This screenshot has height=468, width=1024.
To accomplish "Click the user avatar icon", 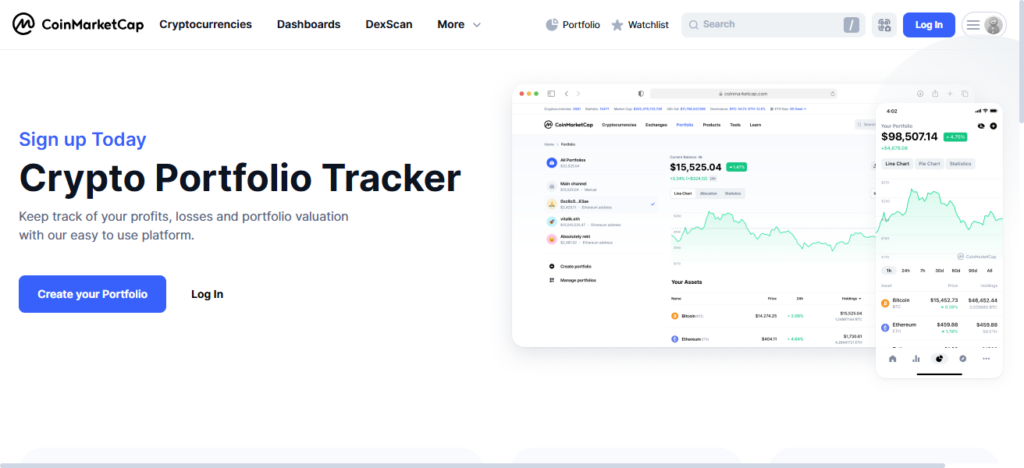I will [993, 25].
